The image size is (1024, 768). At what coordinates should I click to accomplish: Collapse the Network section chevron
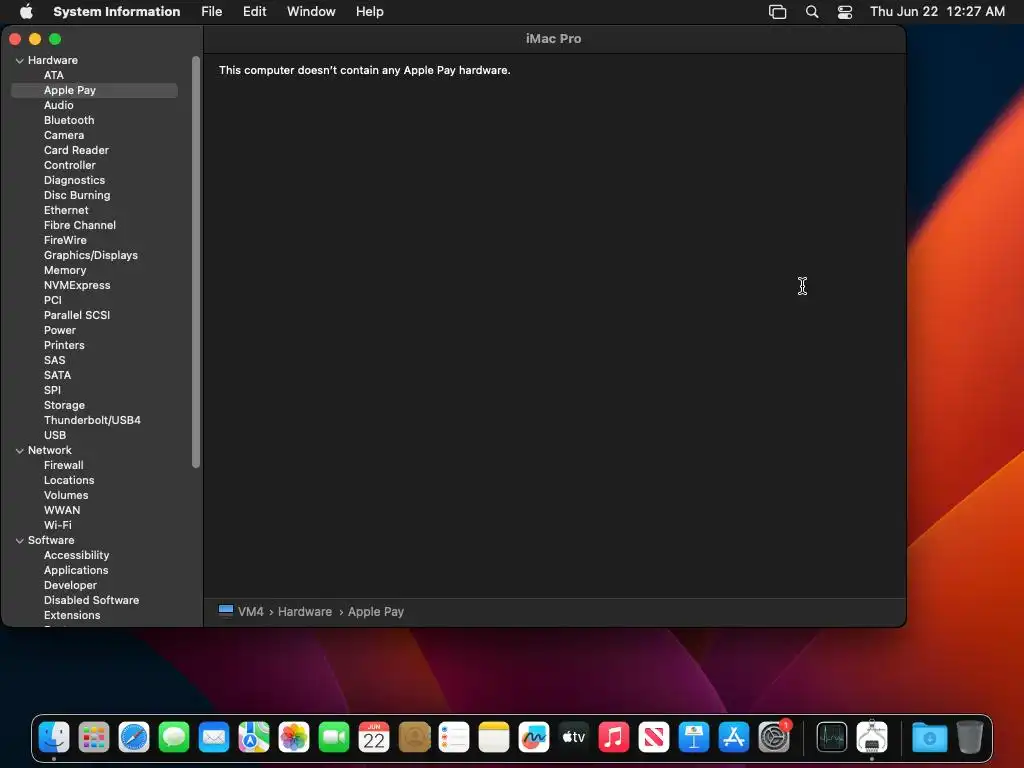coord(20,451)
